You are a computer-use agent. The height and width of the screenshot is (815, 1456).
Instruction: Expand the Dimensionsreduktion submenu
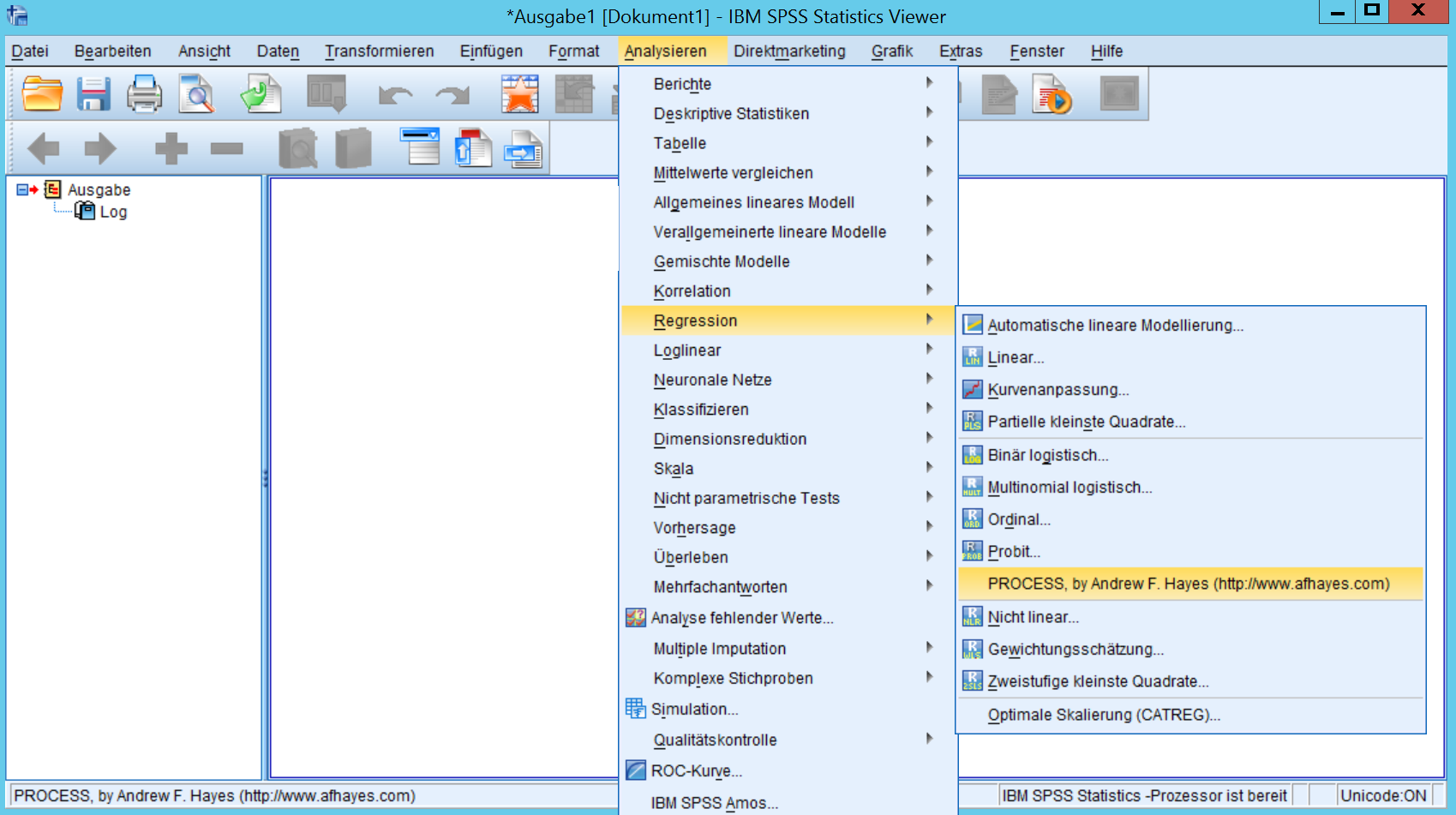pos(788,439)
